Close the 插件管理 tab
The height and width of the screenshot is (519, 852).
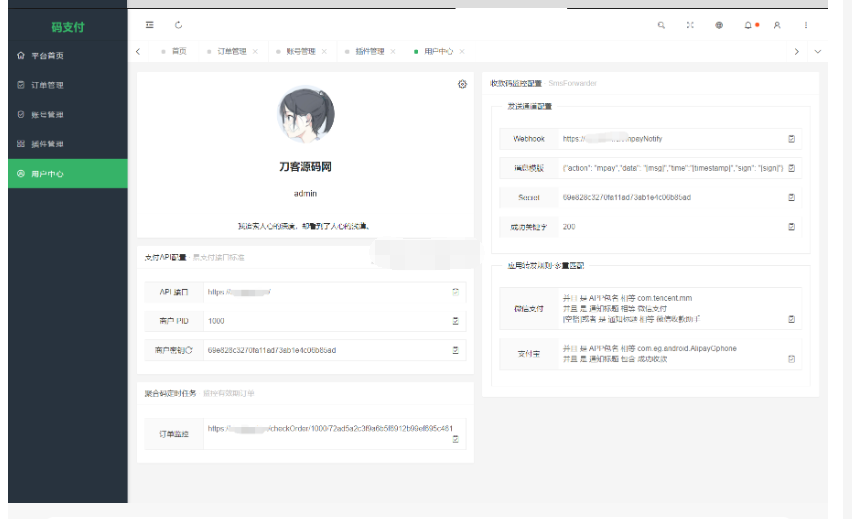(393, 52)
